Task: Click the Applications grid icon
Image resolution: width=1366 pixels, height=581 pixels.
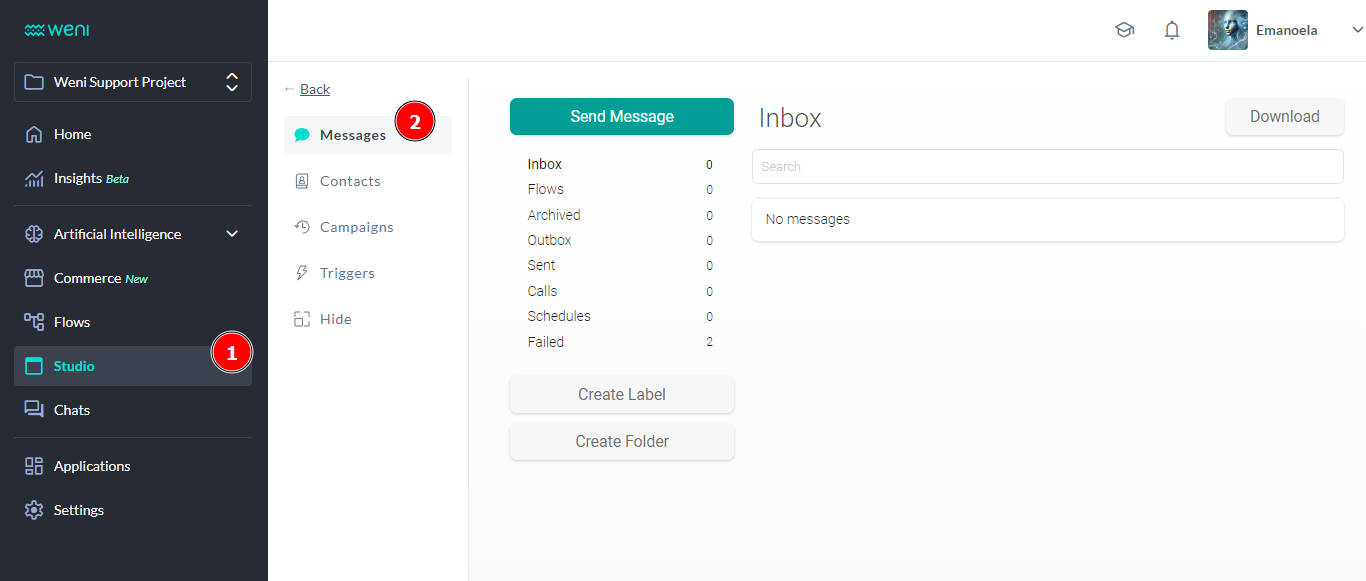Action: [x=34, y=466]
